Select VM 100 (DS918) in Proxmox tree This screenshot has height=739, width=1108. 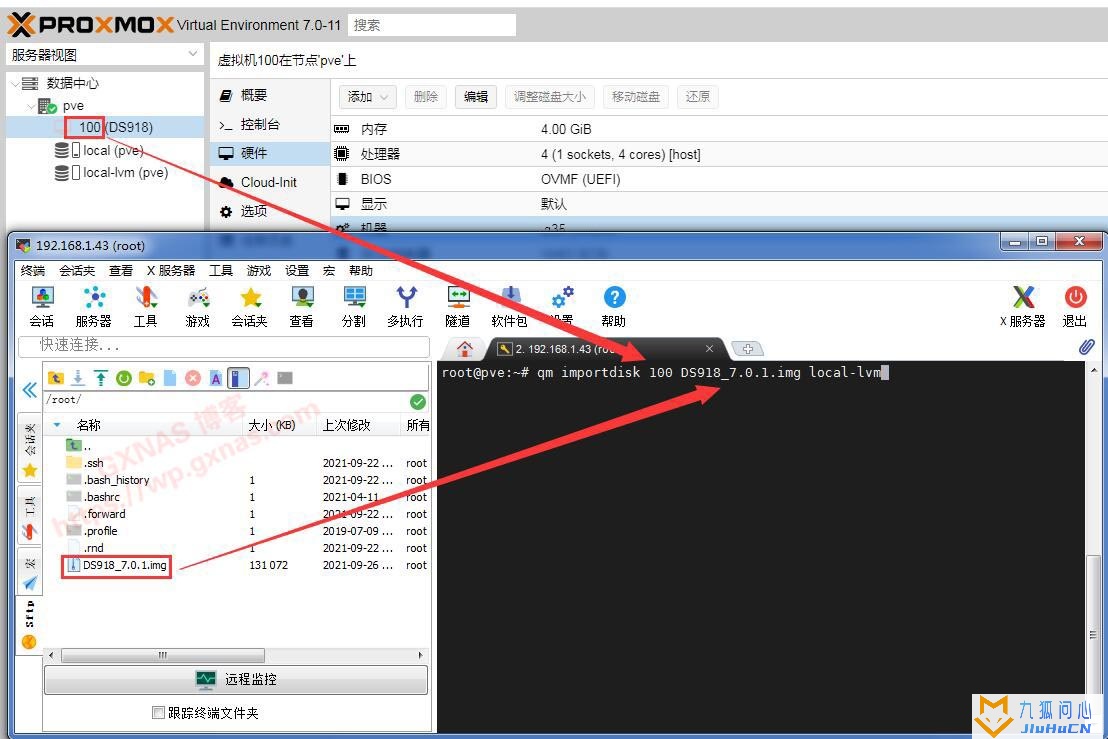106,127
